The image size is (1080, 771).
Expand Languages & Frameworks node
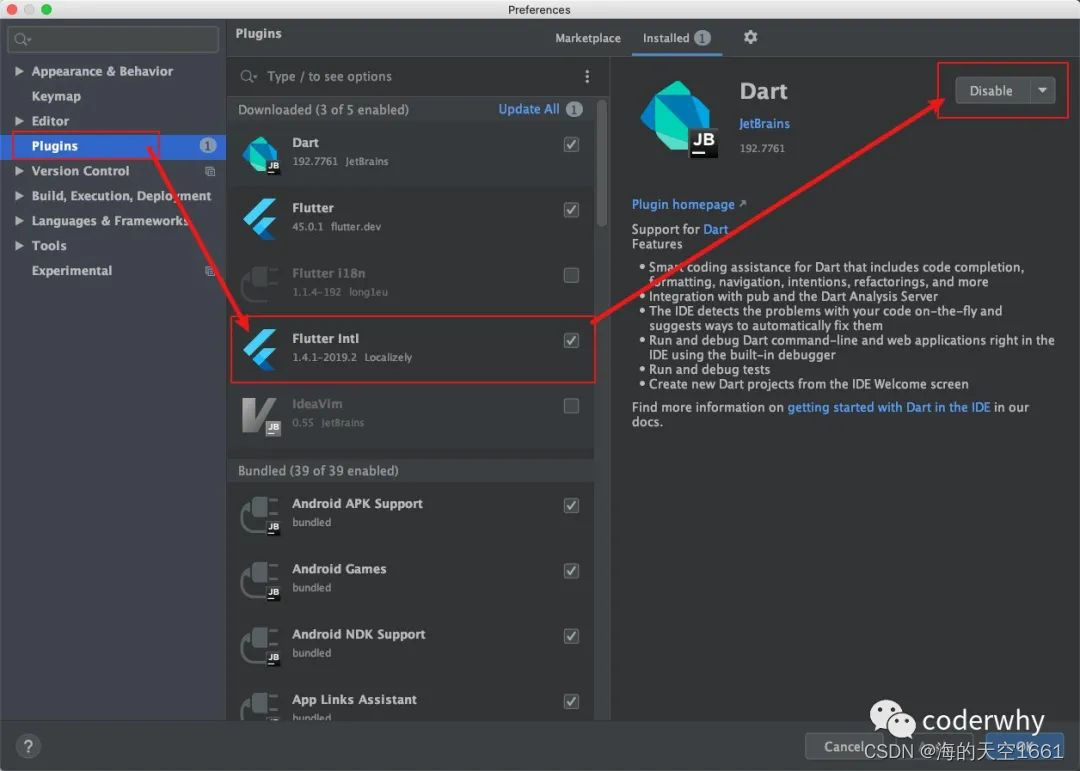pos(19,220)
